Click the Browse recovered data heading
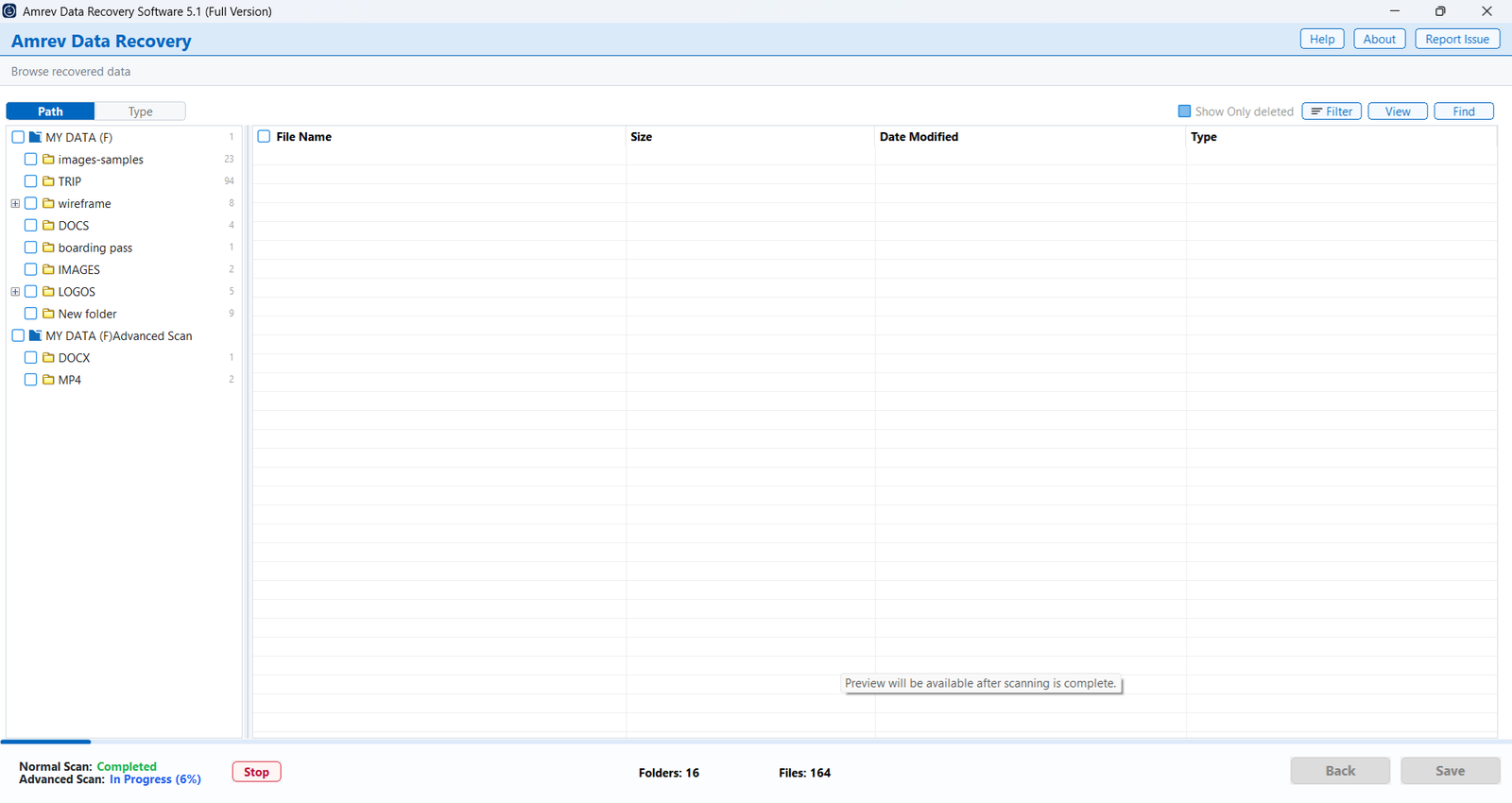Screen dimensions: 1512x803 click(x=71, y=72)
